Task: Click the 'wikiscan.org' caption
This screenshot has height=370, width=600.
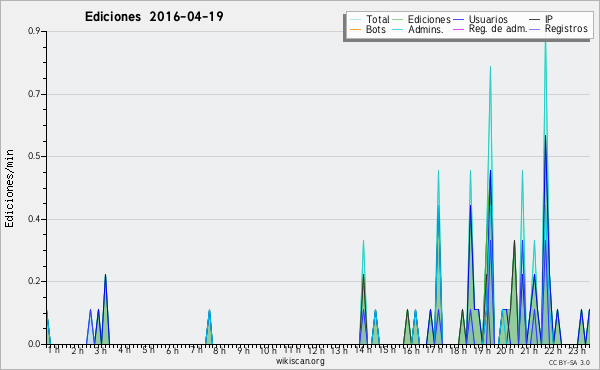Action: [300, 361]
